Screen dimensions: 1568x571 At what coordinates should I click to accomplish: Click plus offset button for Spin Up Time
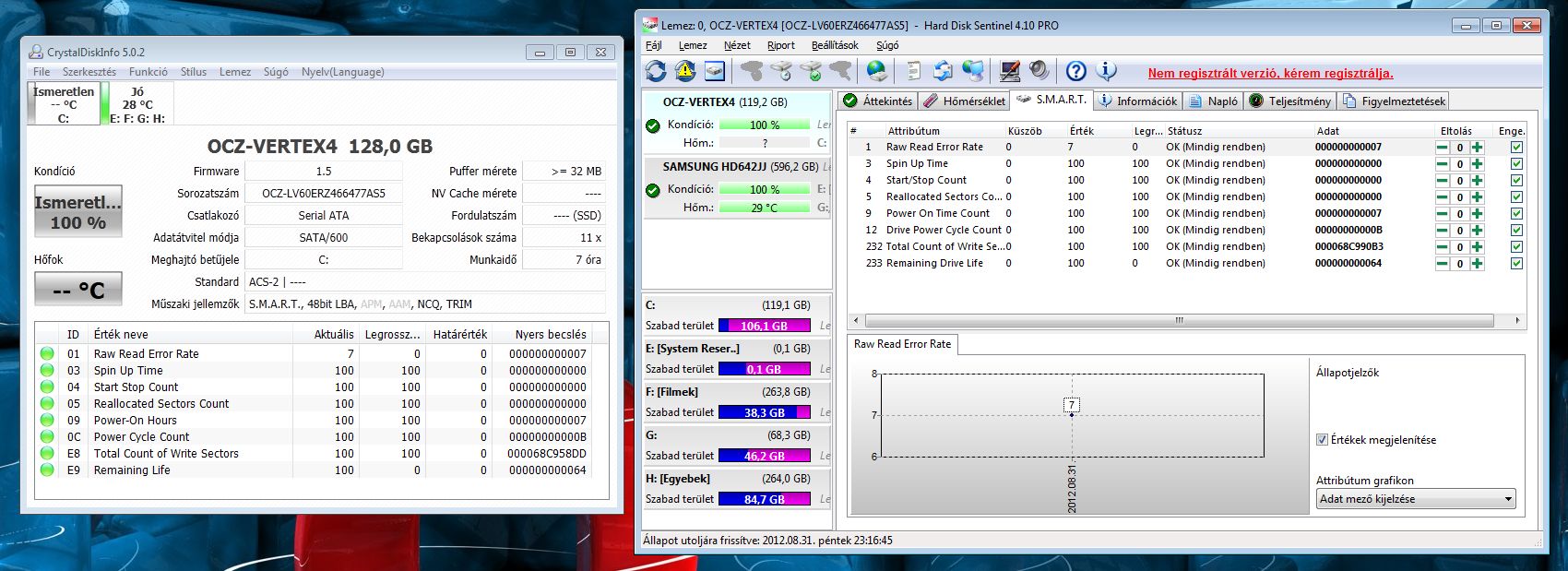tap(1477, 164)
